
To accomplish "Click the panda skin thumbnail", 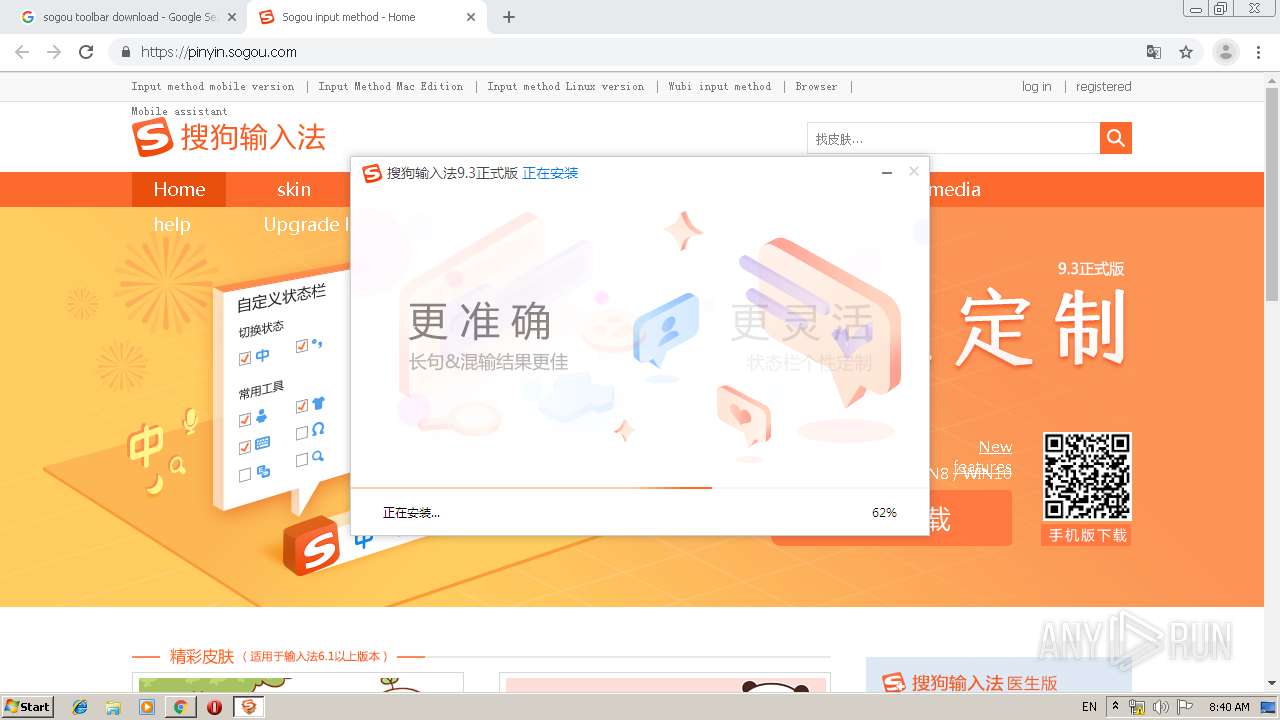I will click(666, 684).
